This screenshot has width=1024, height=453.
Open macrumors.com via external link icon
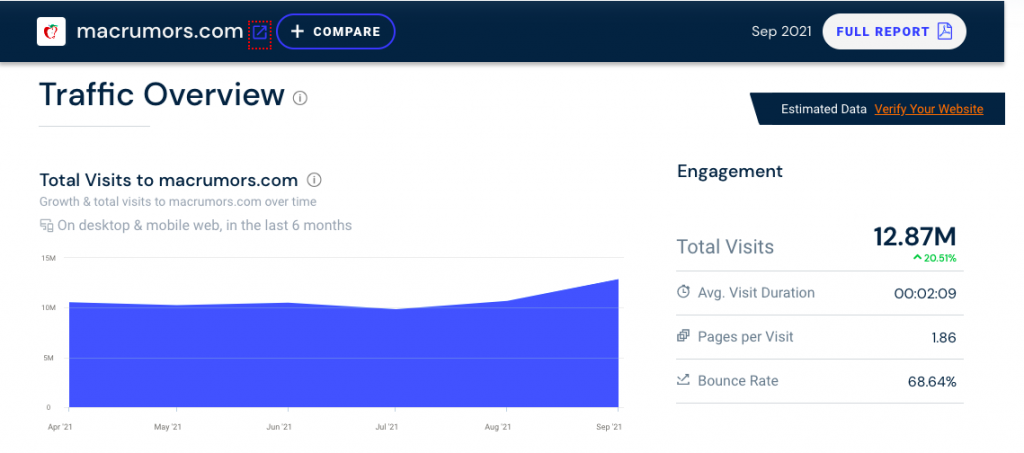pyautogui.click(x=259, y=32)
